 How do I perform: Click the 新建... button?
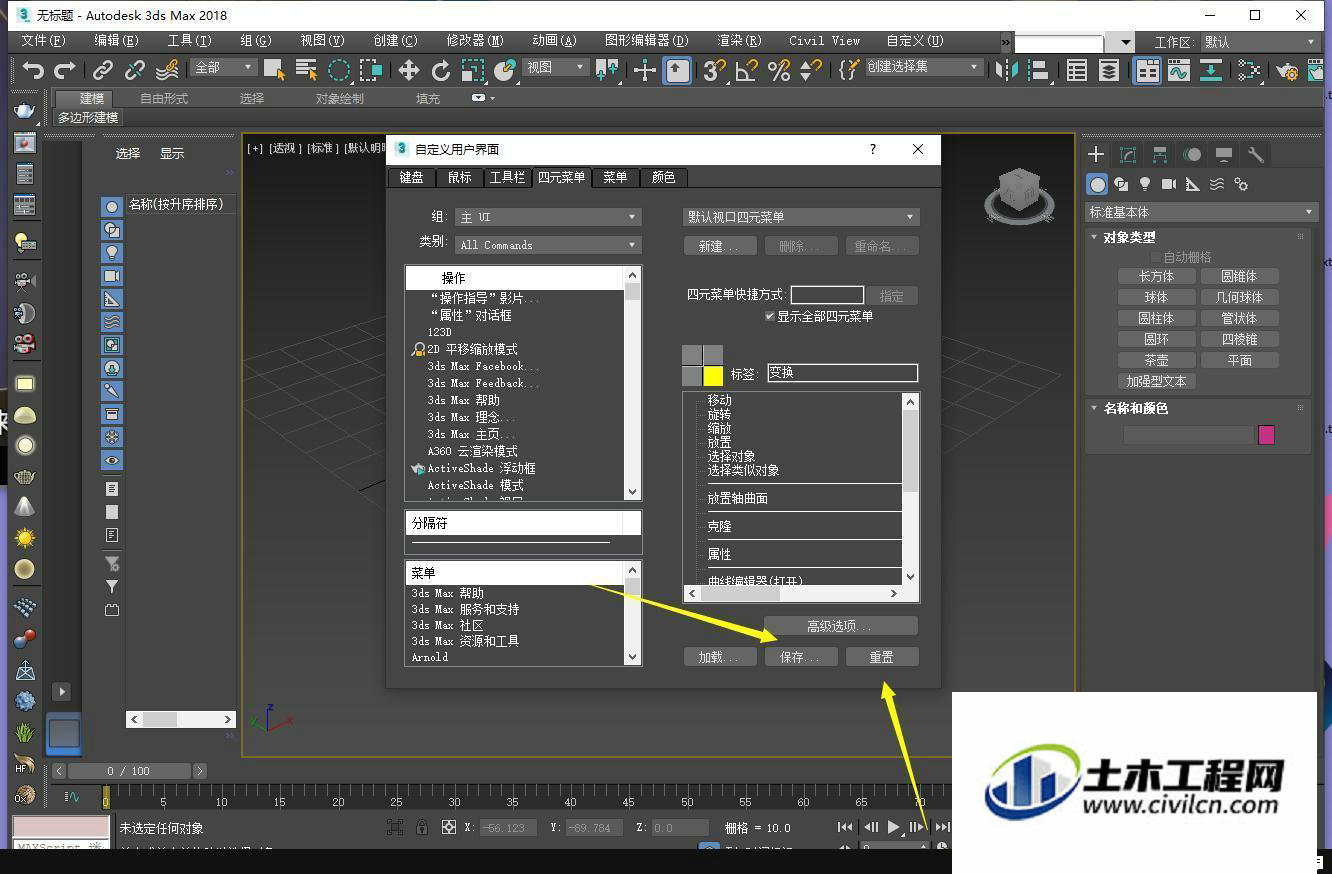720,246
